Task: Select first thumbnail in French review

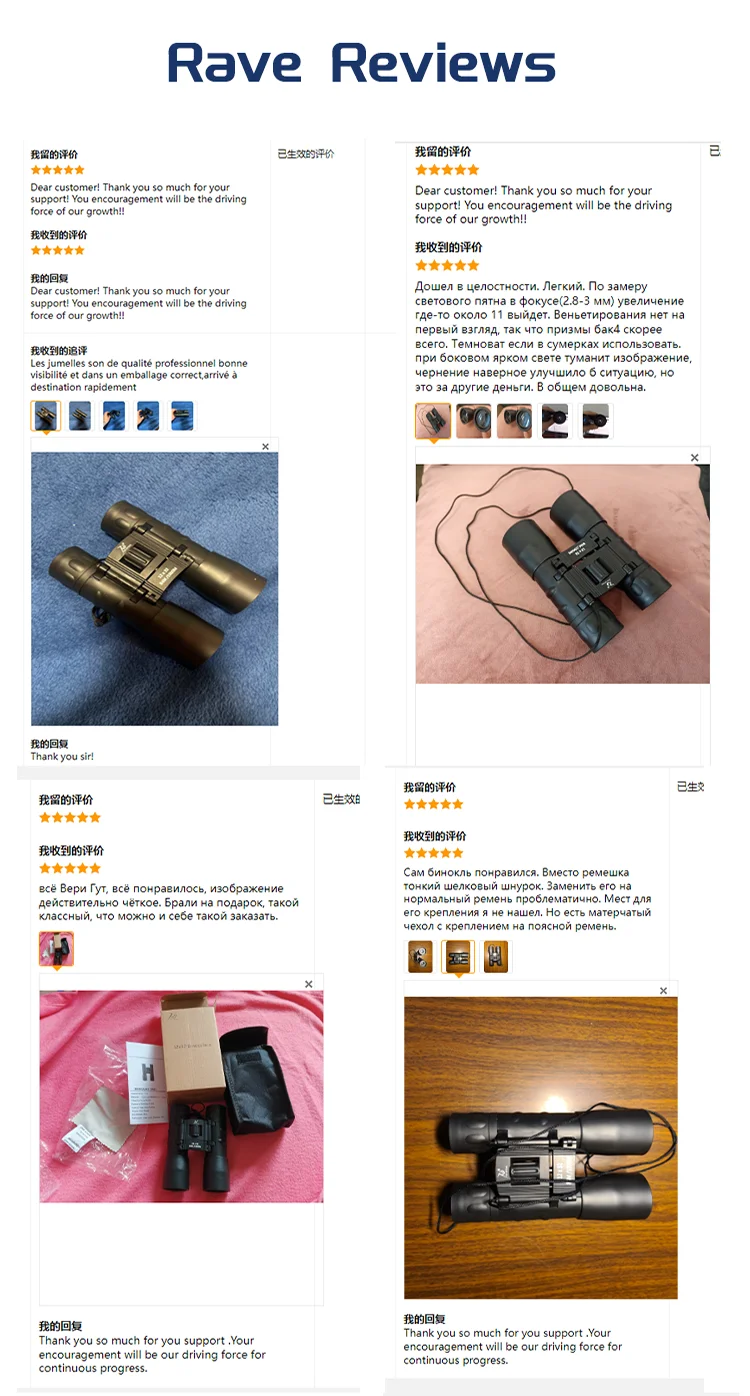Action: (x=46, y=416)
